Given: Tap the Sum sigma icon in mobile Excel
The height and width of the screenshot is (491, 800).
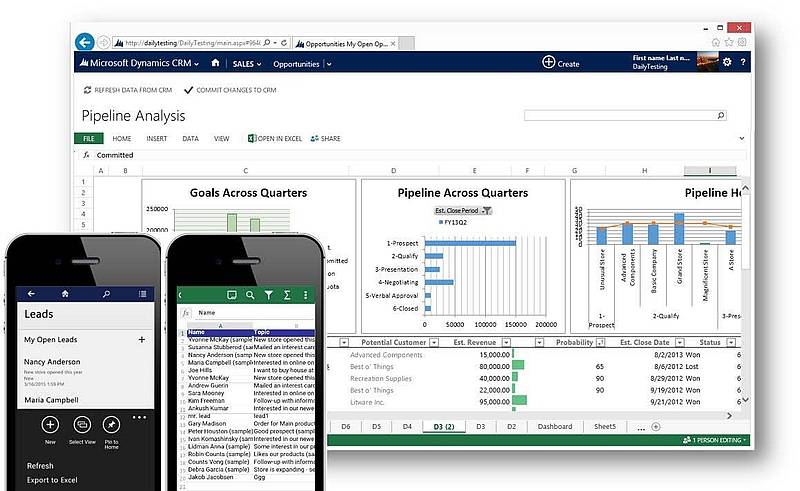Looking at the screenshot, I should 287,294.
